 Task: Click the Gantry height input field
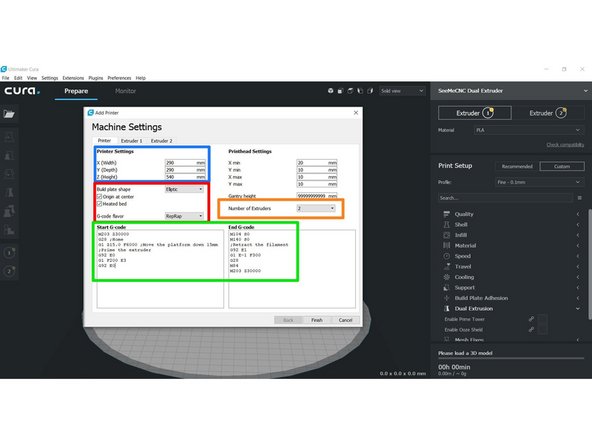316,196
